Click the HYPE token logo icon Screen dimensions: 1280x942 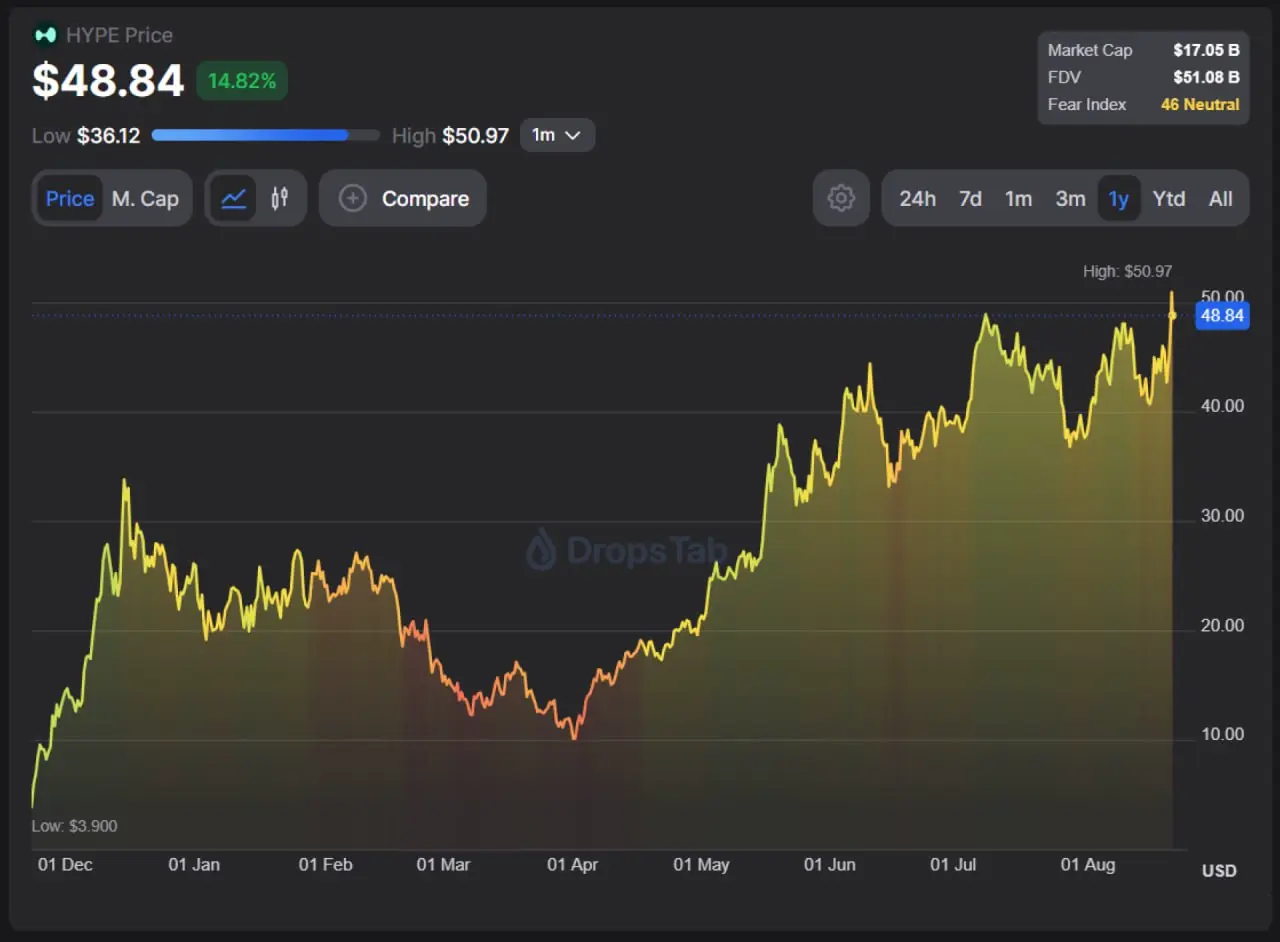(x=45, y=35)
